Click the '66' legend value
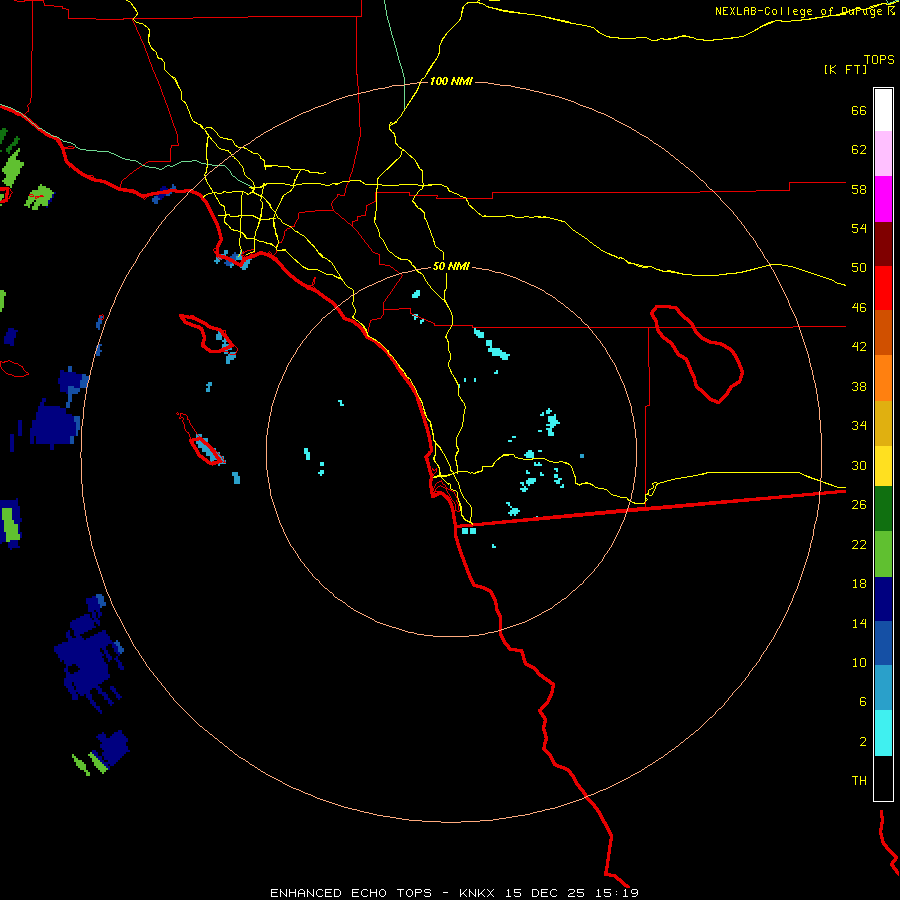 point(859,111)
